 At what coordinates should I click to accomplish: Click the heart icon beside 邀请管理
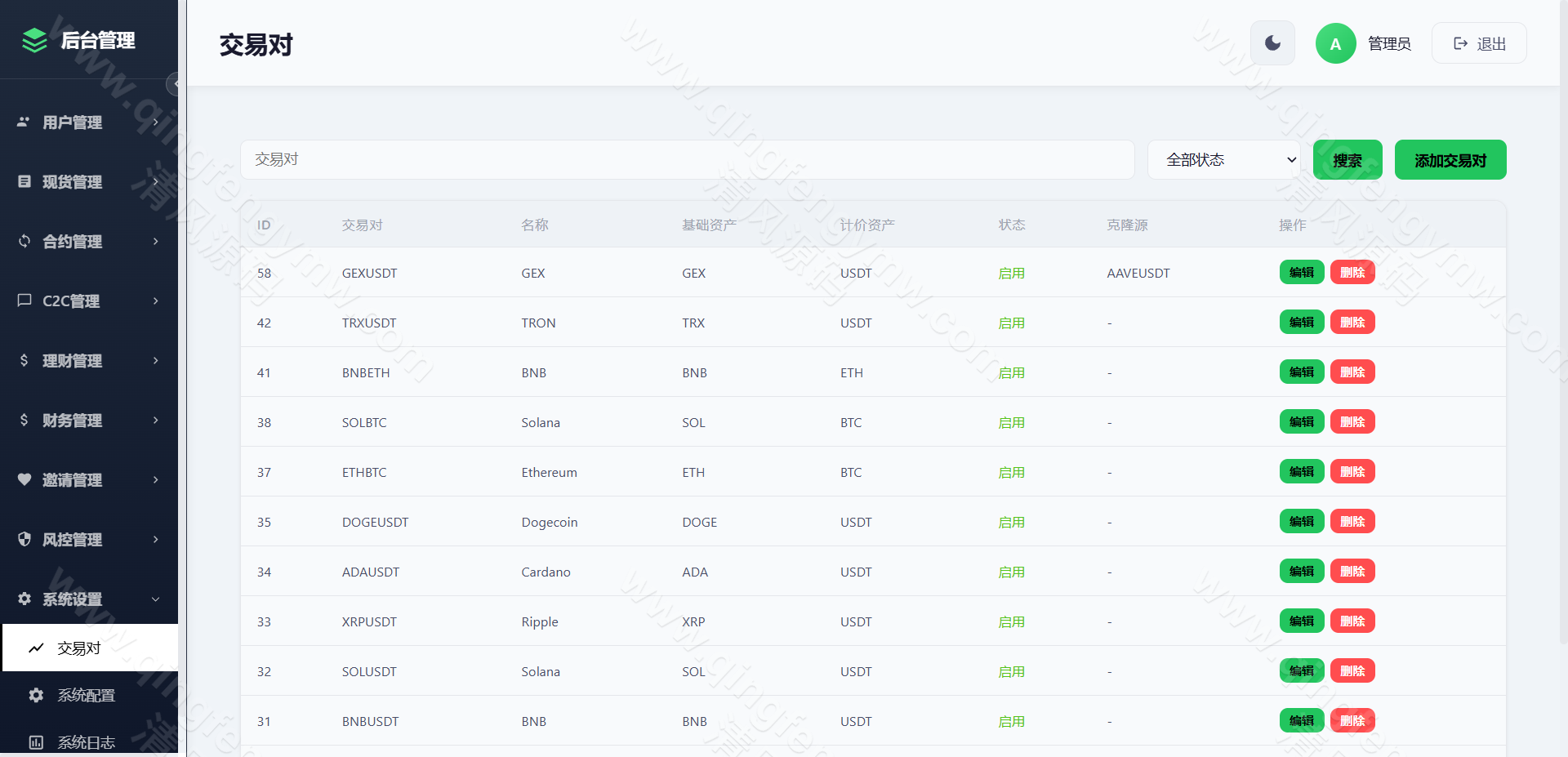tap(24, 479)
